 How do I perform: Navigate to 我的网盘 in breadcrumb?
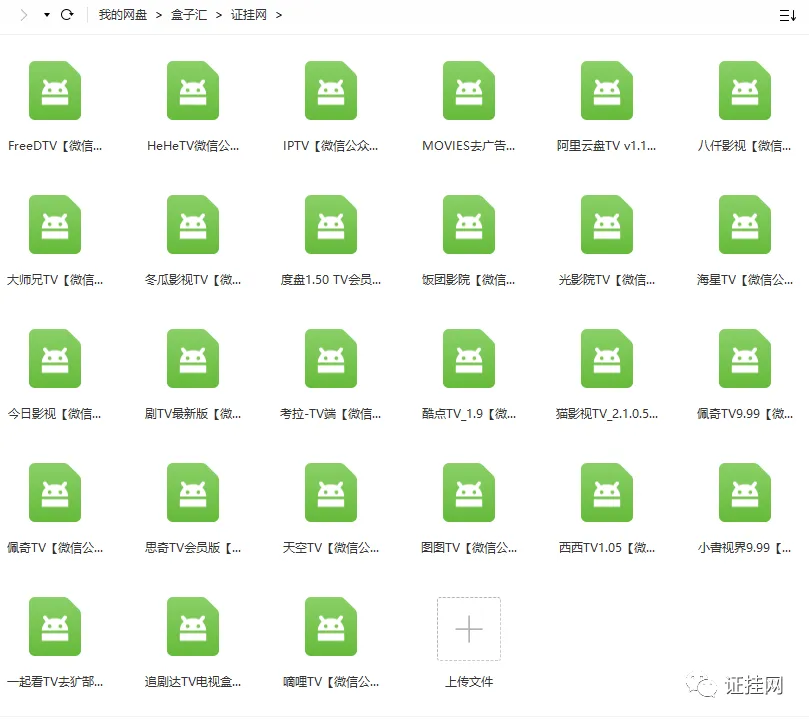pos(123,15)
